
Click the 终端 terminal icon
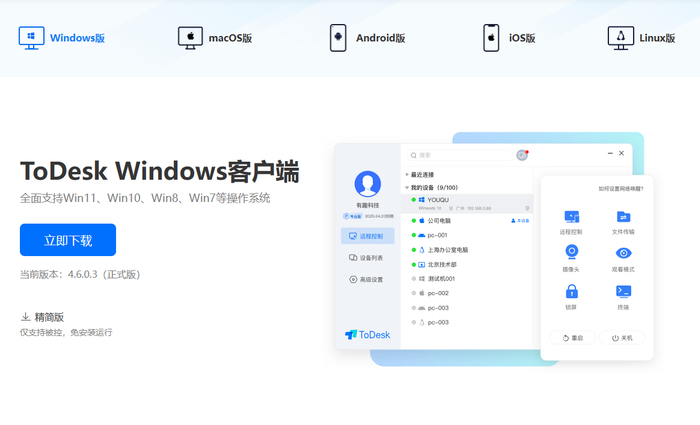pyautogui.click(x=624, y=292)
